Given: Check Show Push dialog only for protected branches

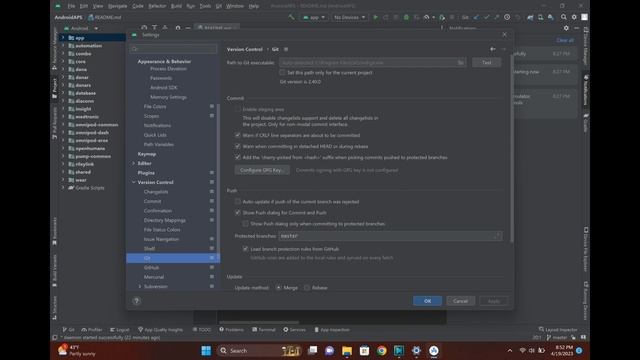Looking at the screenshot, I should click(245, 224).
